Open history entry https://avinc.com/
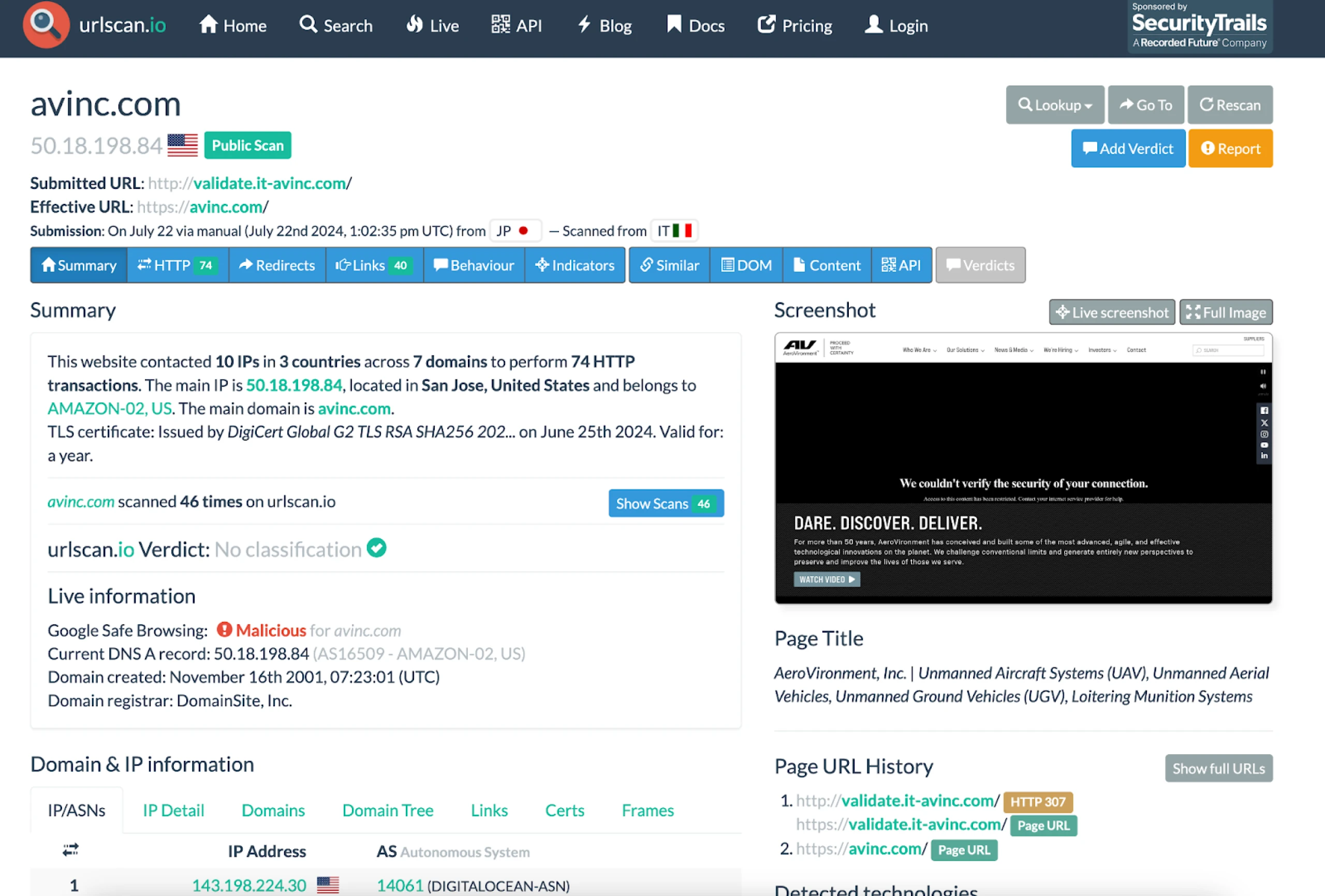1325x896 pixels. click(861, 849)
